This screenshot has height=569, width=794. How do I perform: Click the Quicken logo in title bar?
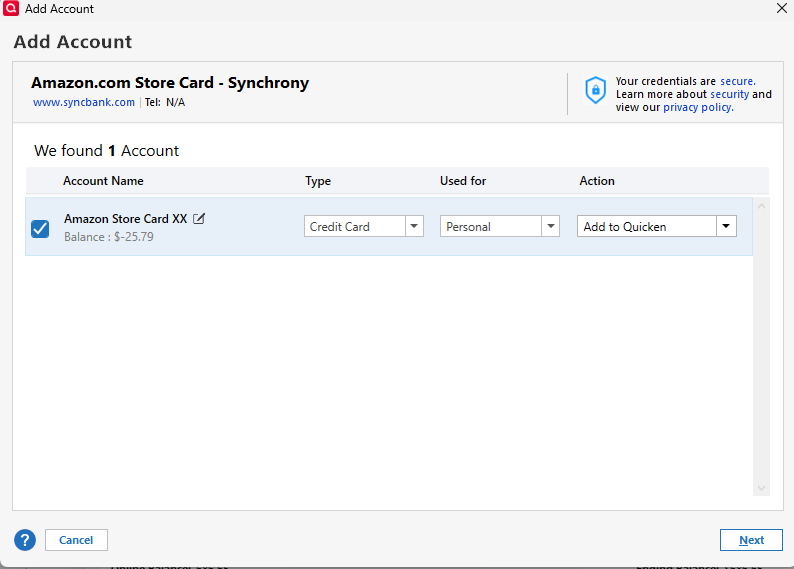[x=11, y=8]
